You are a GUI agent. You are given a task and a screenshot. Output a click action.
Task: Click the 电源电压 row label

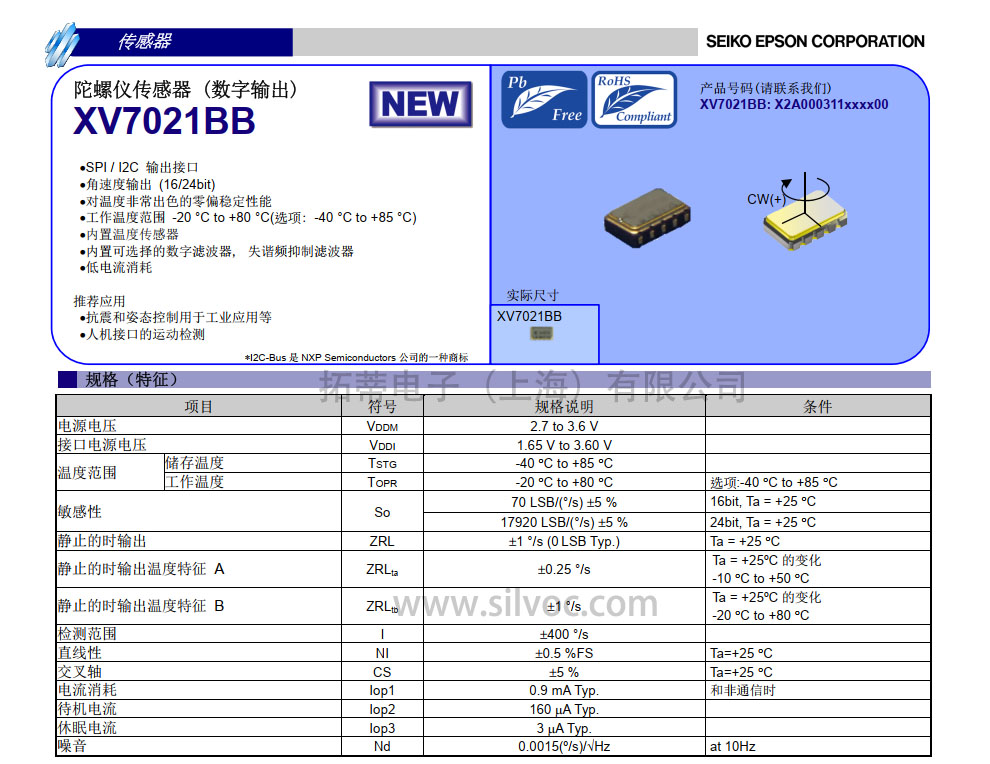87,426
